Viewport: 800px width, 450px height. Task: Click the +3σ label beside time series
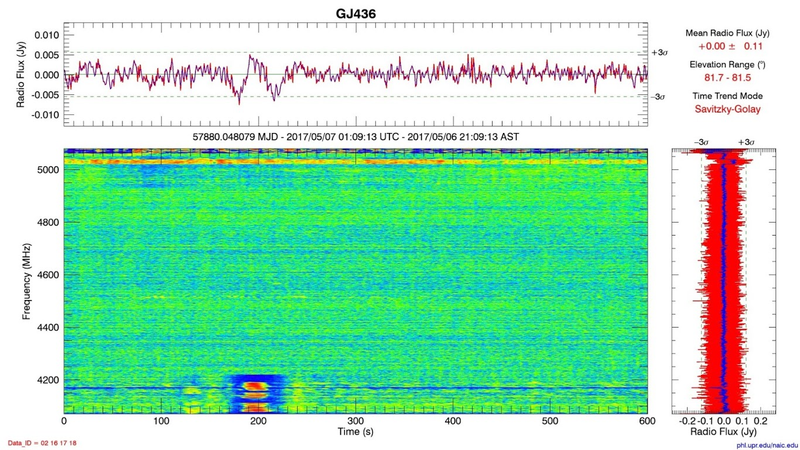point(660,53)
